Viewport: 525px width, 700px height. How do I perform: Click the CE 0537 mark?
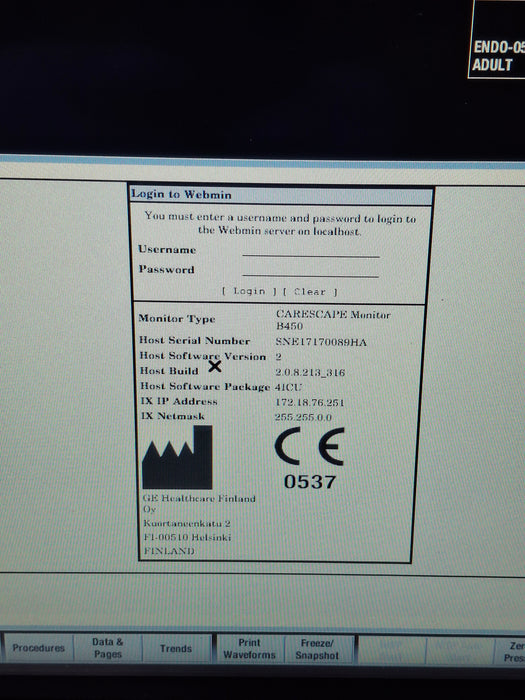point(309,459)
